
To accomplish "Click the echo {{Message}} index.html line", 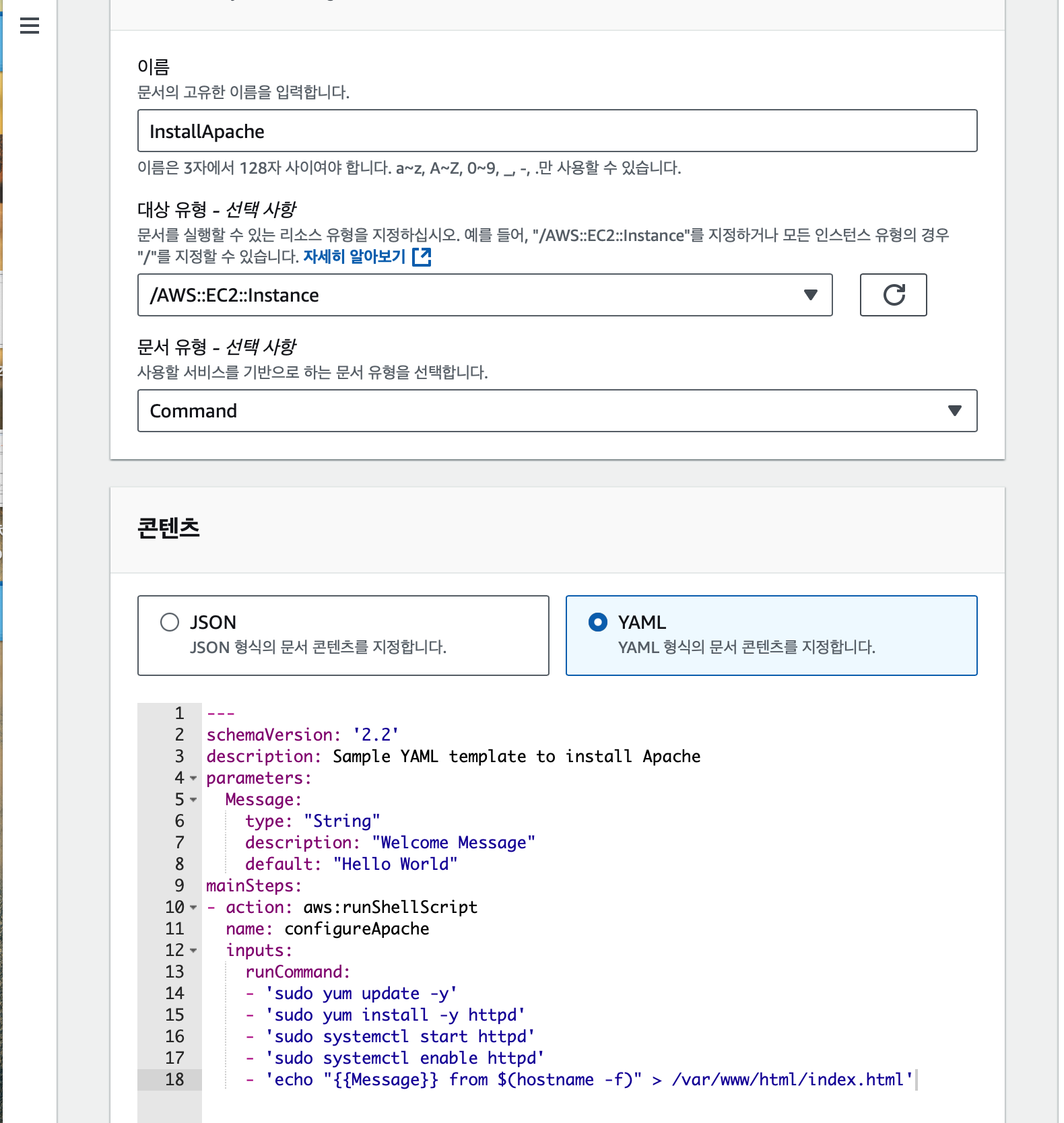I will click(x=579, y=1079).
